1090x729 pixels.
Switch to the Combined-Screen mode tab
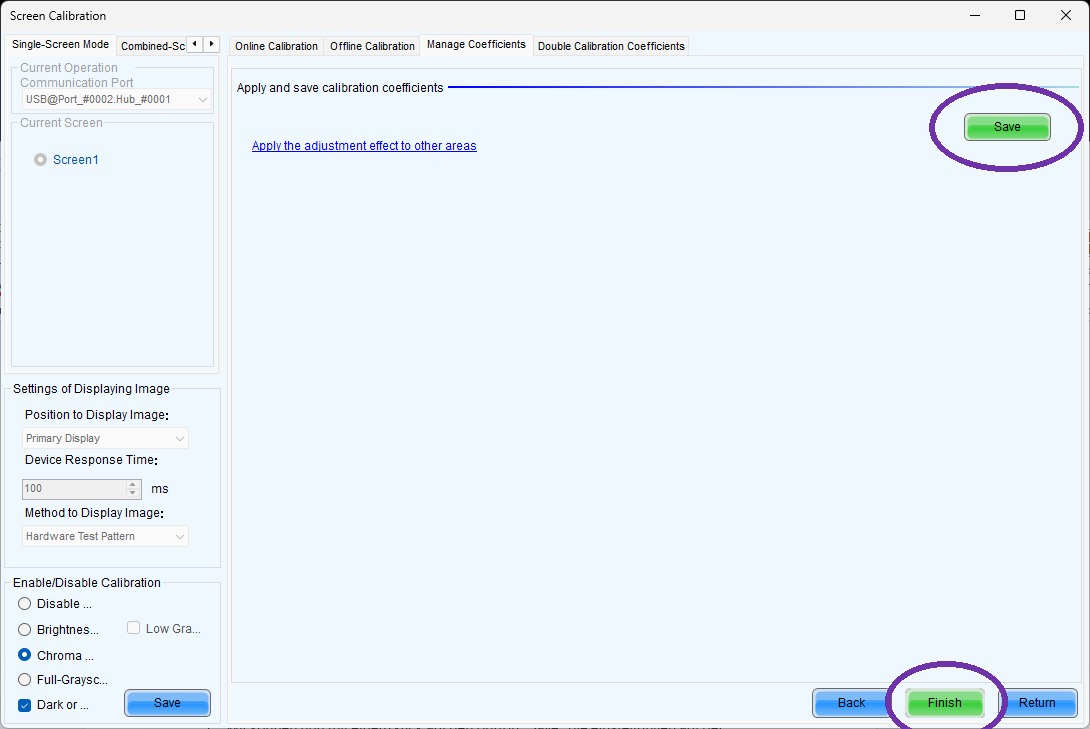(152, 46)
